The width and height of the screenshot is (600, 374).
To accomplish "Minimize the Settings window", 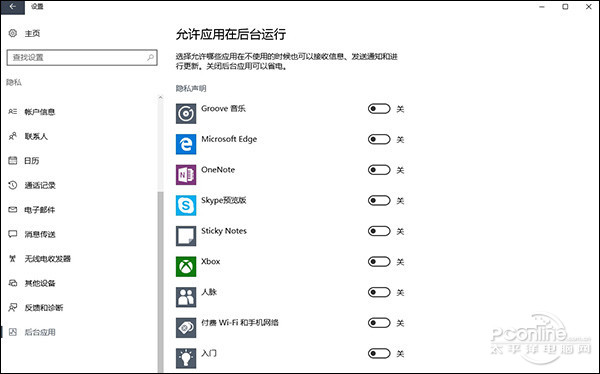I will pos(542,7).
